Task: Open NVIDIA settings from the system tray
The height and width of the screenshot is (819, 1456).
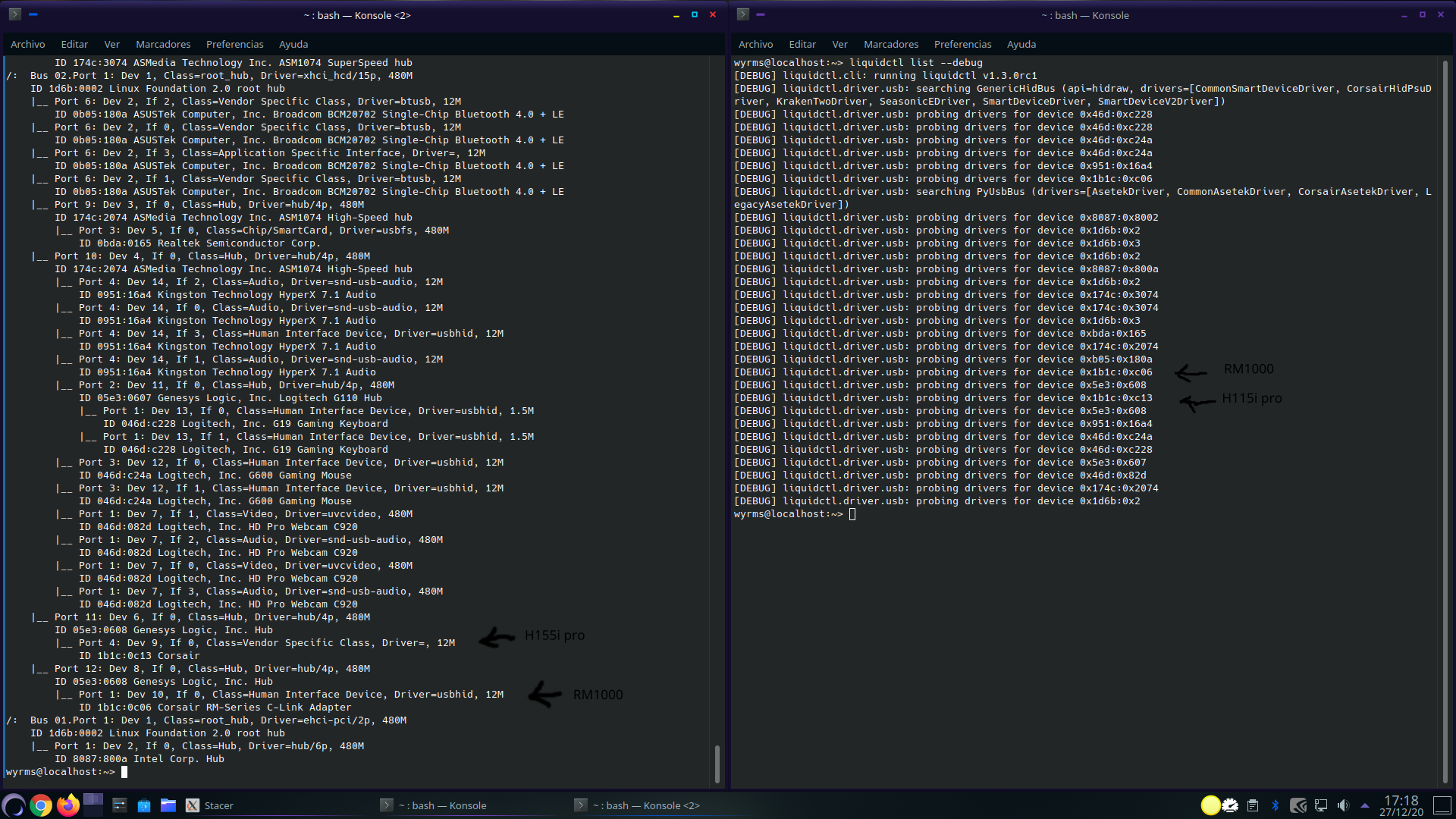Action: pos(1298,805)
